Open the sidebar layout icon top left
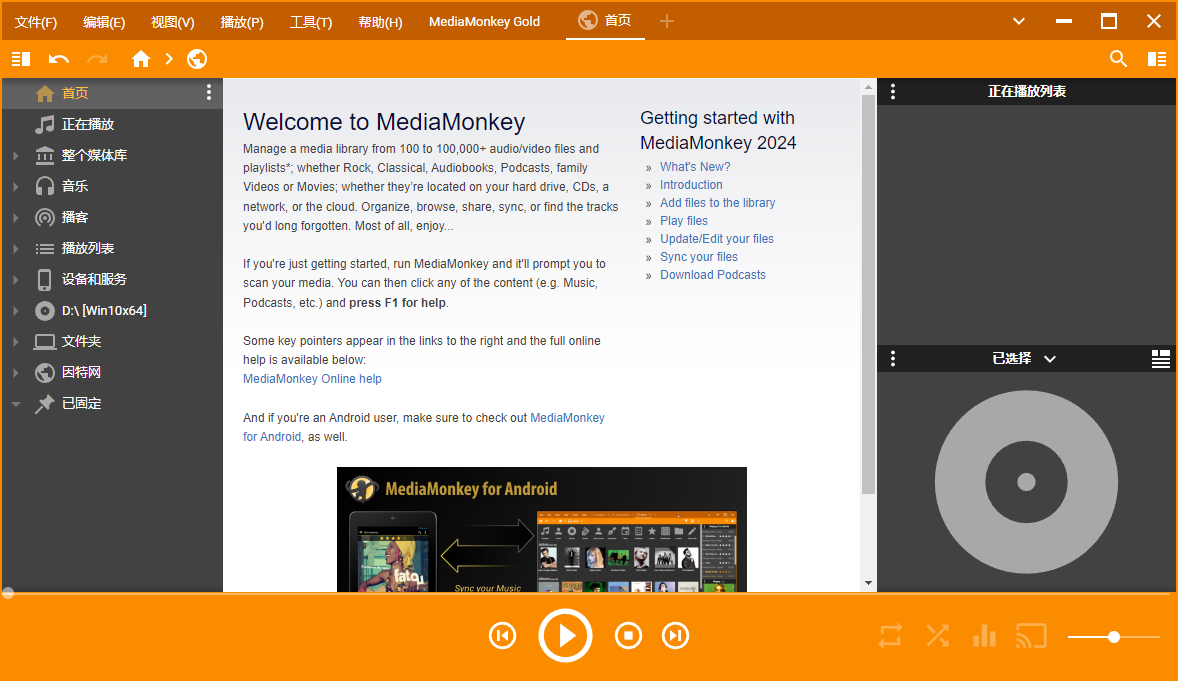Viewport: 1178px width, 681px height. pyautogui.click(x=20, y=59)
